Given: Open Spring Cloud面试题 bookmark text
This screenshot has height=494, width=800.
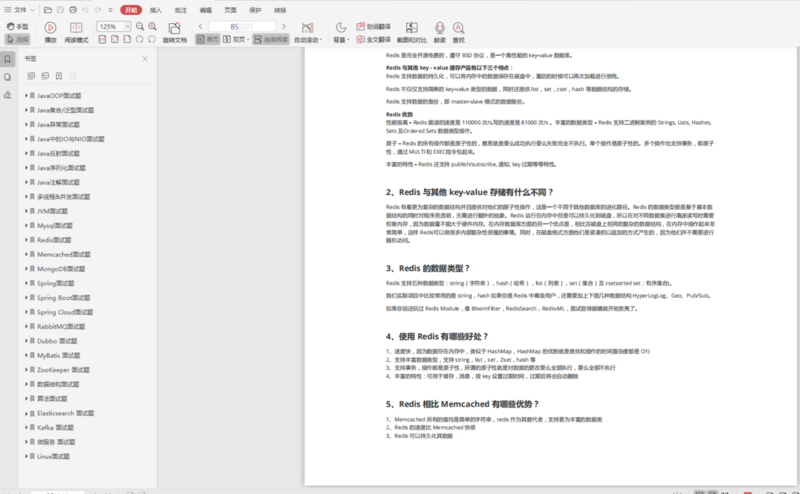Looking at the screenshot, I should pos(65,312).
